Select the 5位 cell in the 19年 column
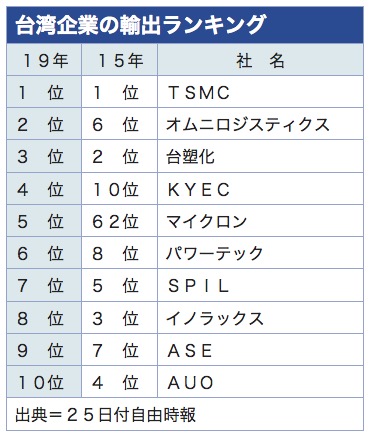Viewport: 370px width, 437px height. [44, 221]
